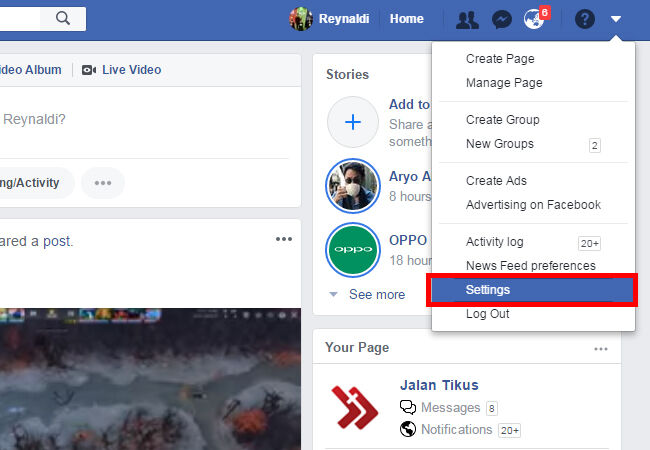Click the search magnifier icon
The width and height of the screenshot is (650, 450).
click(63, 18)
